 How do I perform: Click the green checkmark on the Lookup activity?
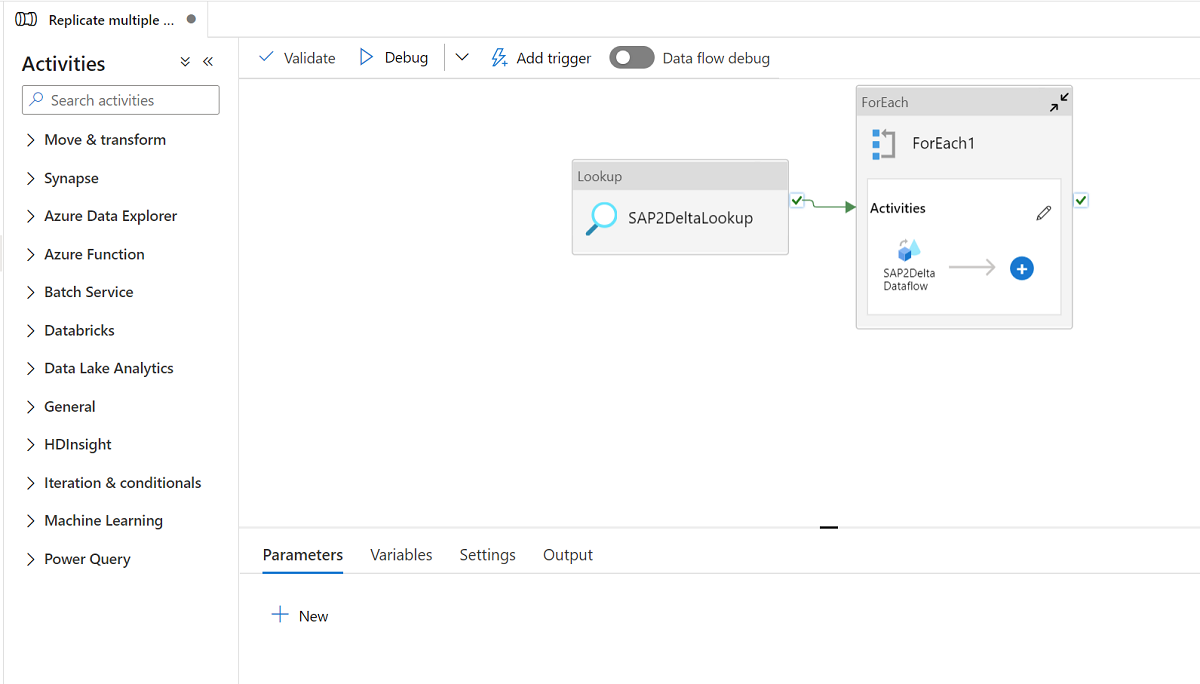[x=797, y=200]
